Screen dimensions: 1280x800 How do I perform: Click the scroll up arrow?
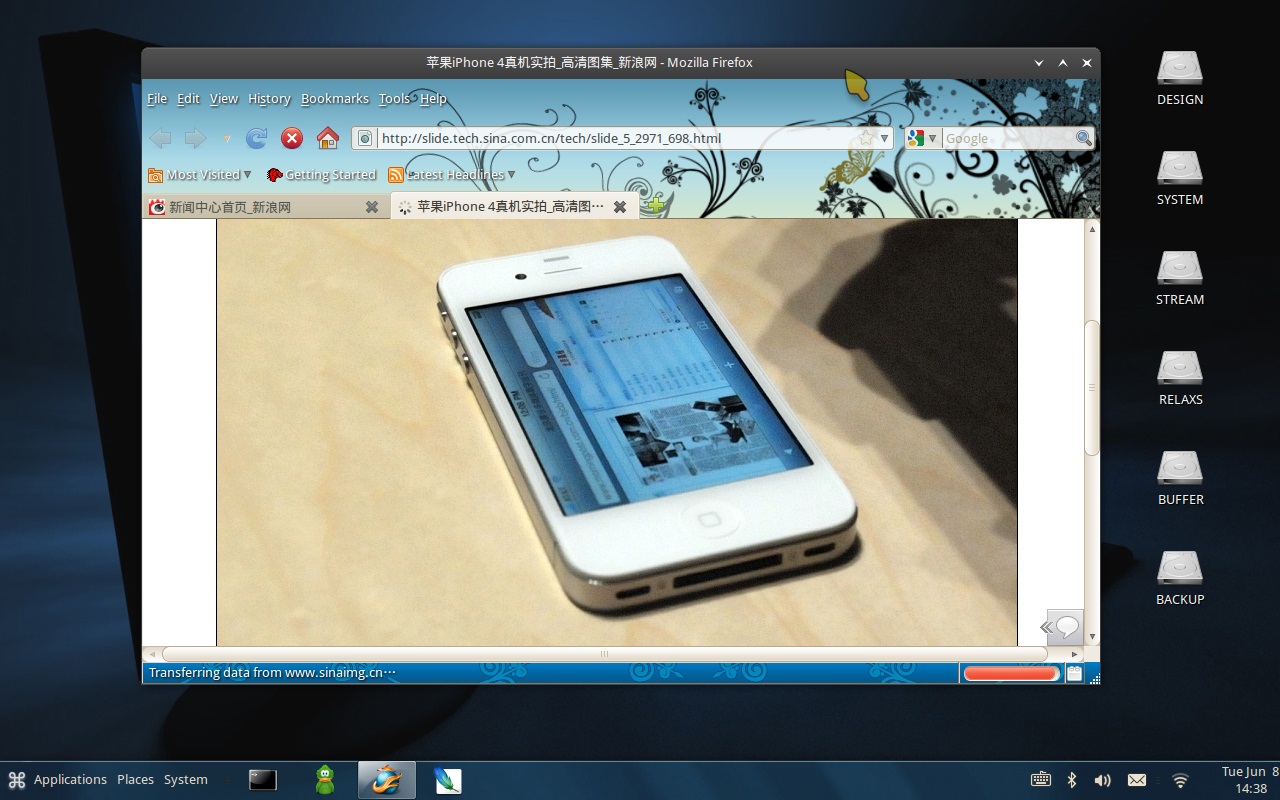coord(1092,229)
